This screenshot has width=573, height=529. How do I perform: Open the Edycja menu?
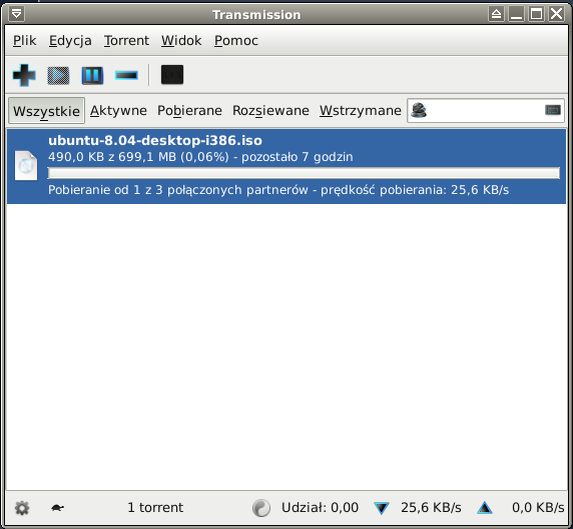pyautogui.click(x=70, y=41)
